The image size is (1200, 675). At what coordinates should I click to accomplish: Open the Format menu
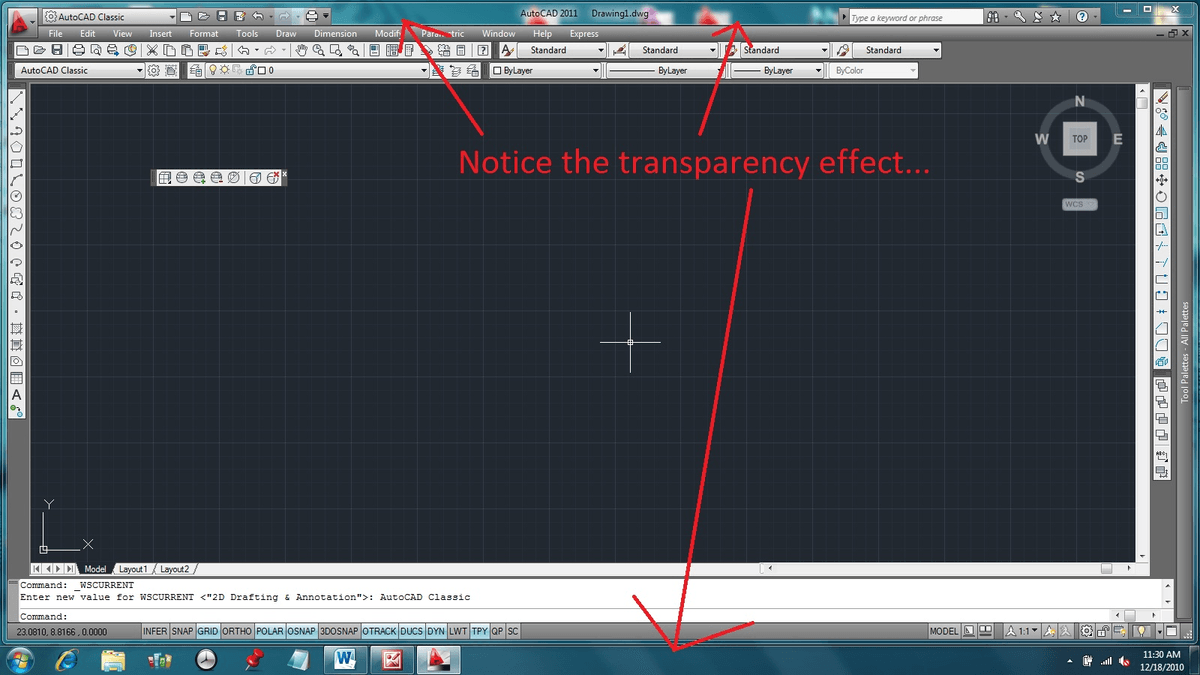tap(204, 34)
